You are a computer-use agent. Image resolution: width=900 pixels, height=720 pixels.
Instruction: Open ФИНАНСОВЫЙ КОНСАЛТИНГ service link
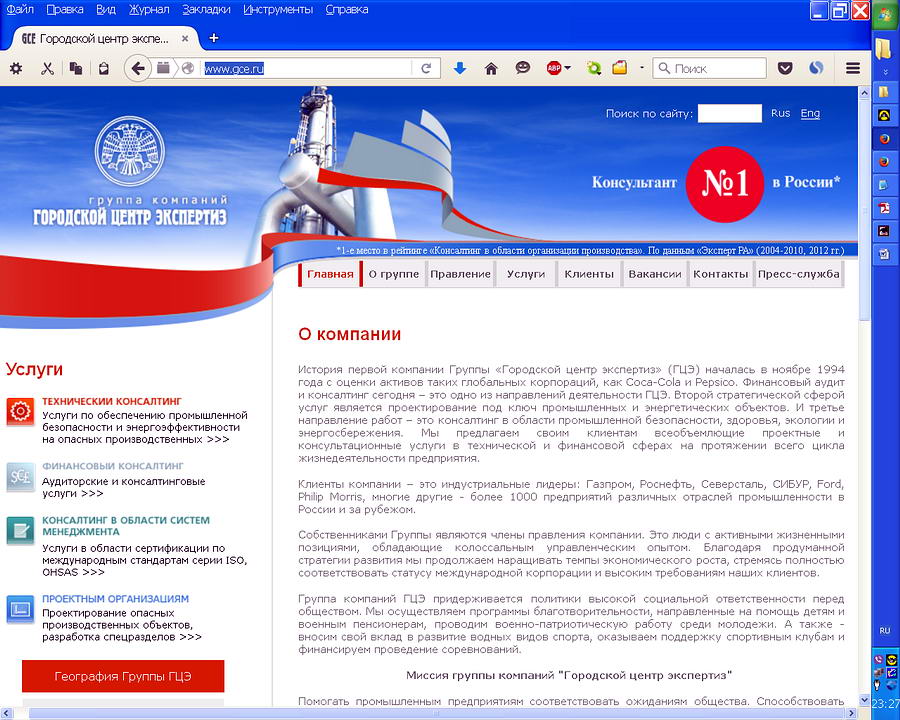(112, 466)
